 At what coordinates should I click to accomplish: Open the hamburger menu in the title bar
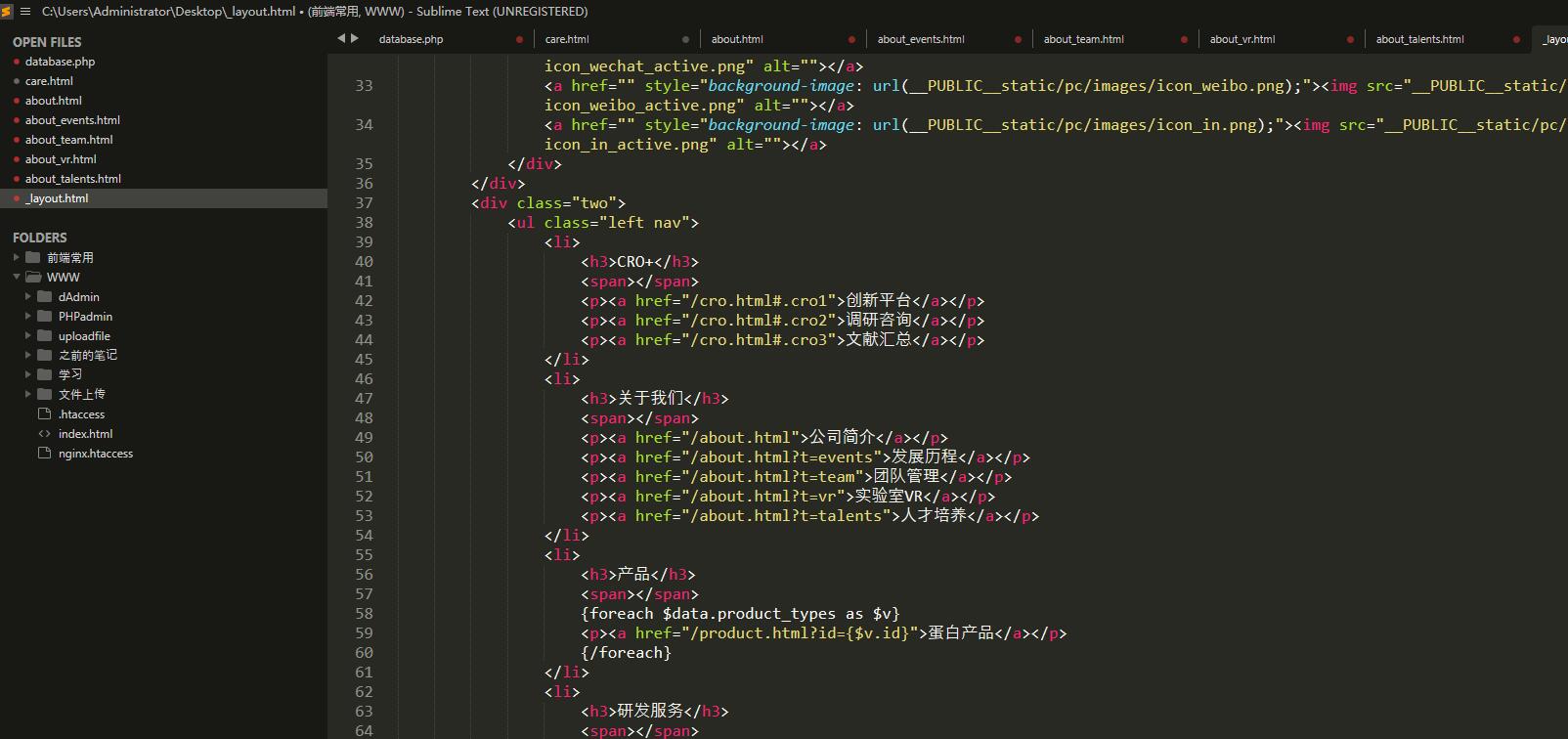tap(25, 12)
